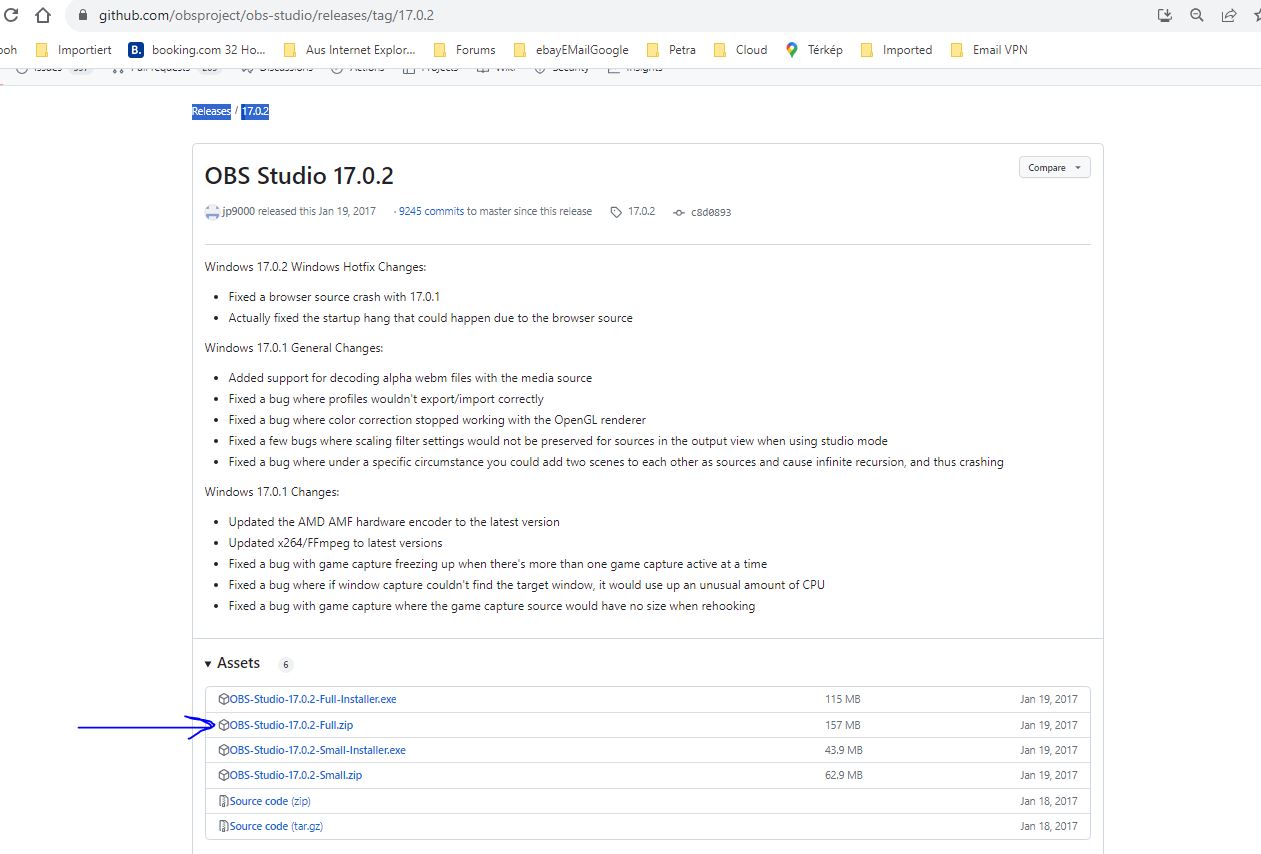
Task: Click 43.9 MB size of Small-Installer.exe
Action: point(843,750)
